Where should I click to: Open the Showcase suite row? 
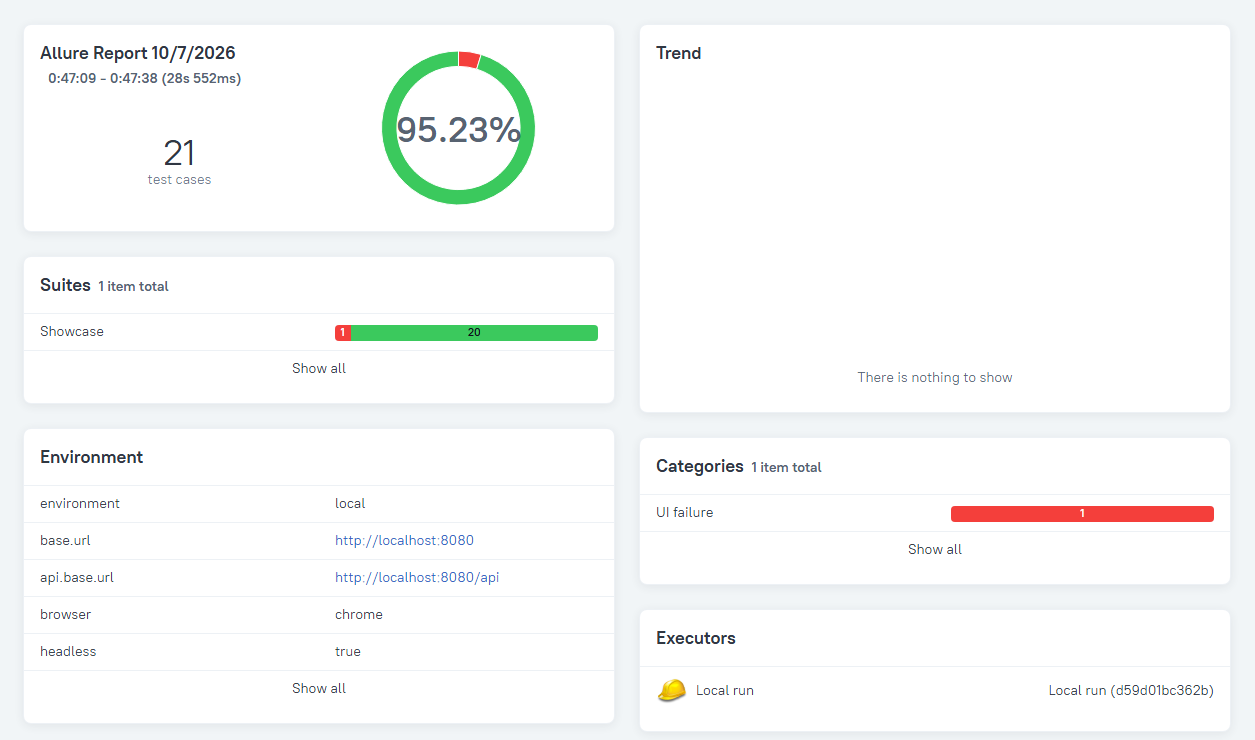319,332
